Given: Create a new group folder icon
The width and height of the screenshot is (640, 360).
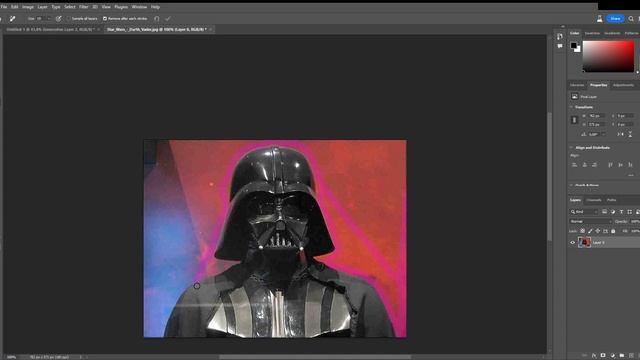Looking at the screenshot, I should click(x=622, y=356).
